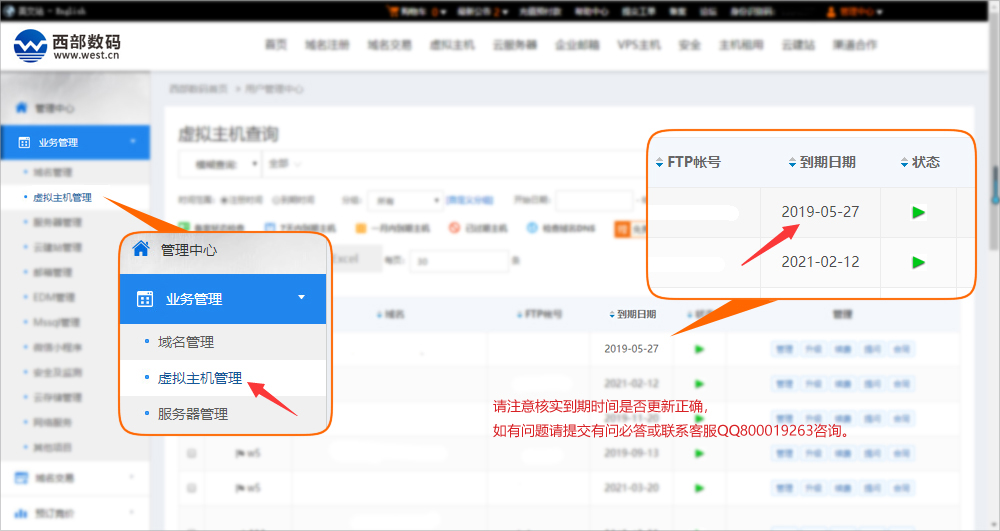The height and width of the screenshot is (531, 1000).
Task: Click green status arrow for 2019-05-27 in callout
Action: (918, 212)
